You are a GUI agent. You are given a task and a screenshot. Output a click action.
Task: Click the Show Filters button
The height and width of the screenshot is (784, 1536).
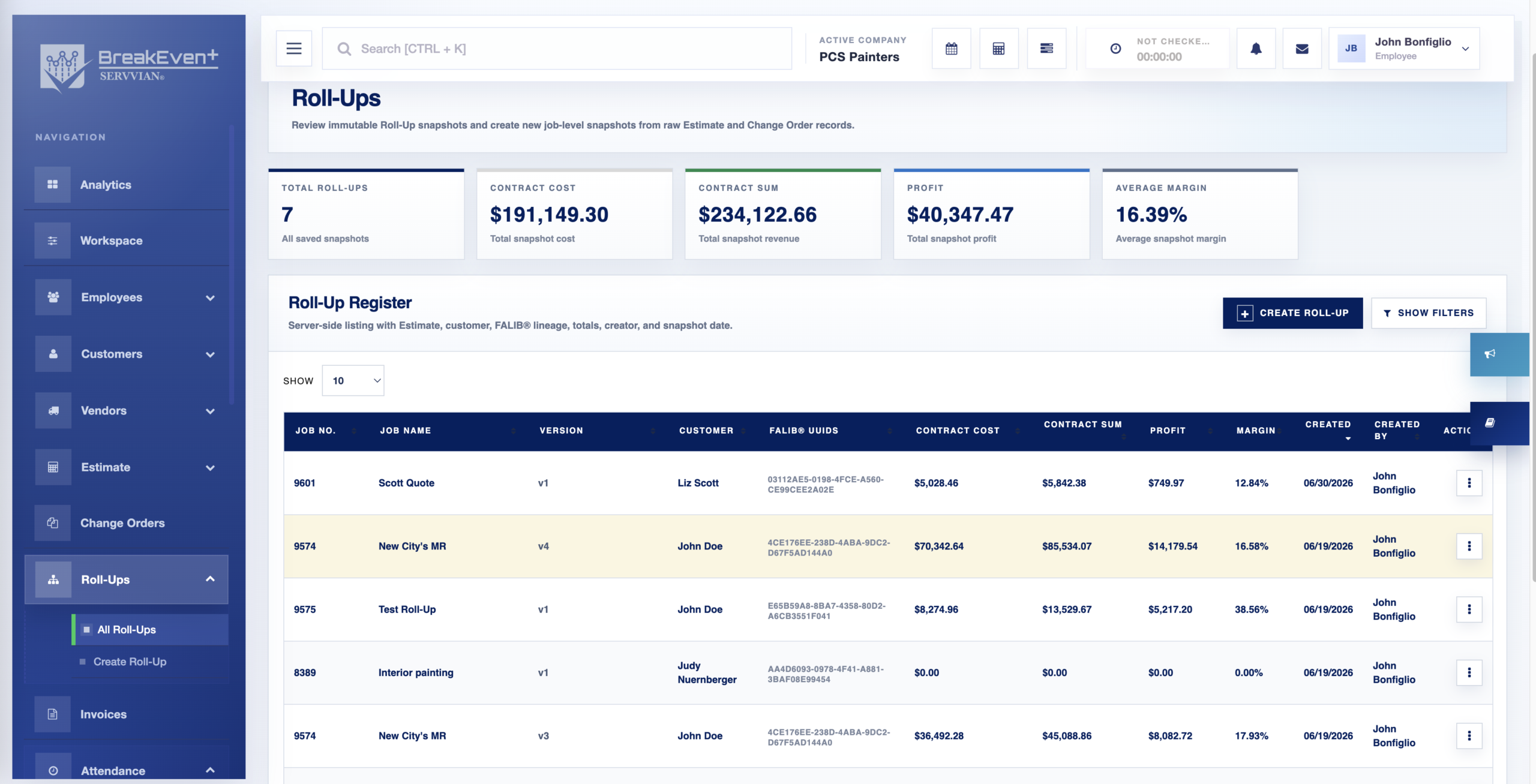point(1428,313)
